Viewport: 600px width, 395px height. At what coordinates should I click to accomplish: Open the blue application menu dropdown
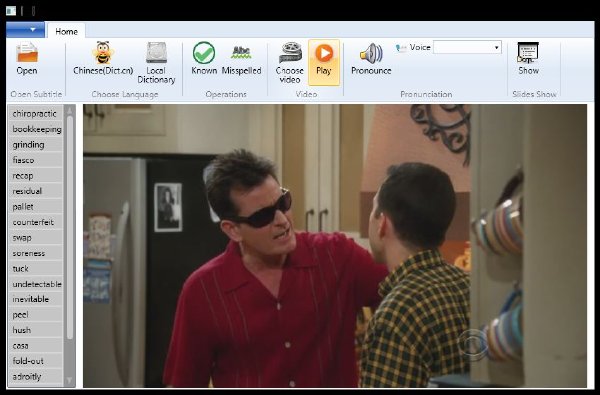pyautogui.click(x=26, y=29)
